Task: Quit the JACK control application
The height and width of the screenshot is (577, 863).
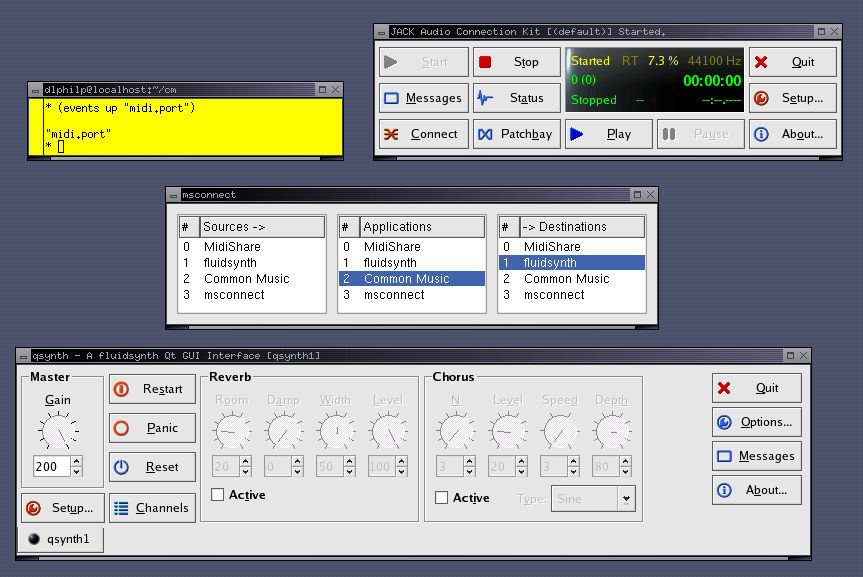Action: (792, 62)
